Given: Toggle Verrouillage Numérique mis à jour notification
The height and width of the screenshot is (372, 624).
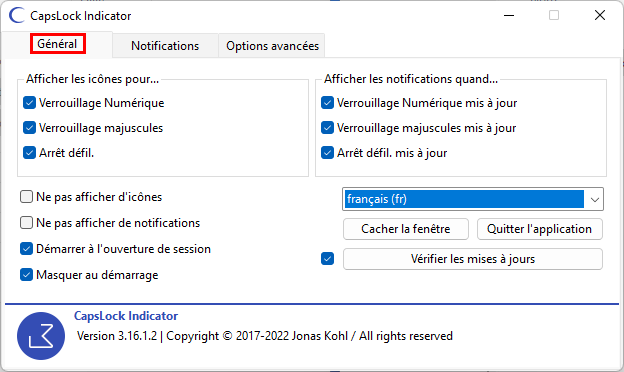Looking at the screenshot, I should (x=327, y=103).
